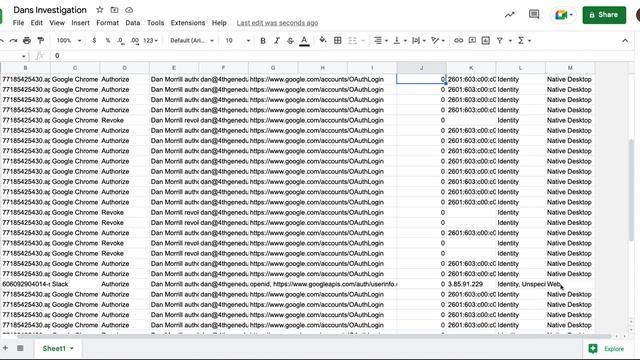The width and height of the screenshot is (640, 360).
Task: Open the Default font dropdown
Action: point(192,40)
